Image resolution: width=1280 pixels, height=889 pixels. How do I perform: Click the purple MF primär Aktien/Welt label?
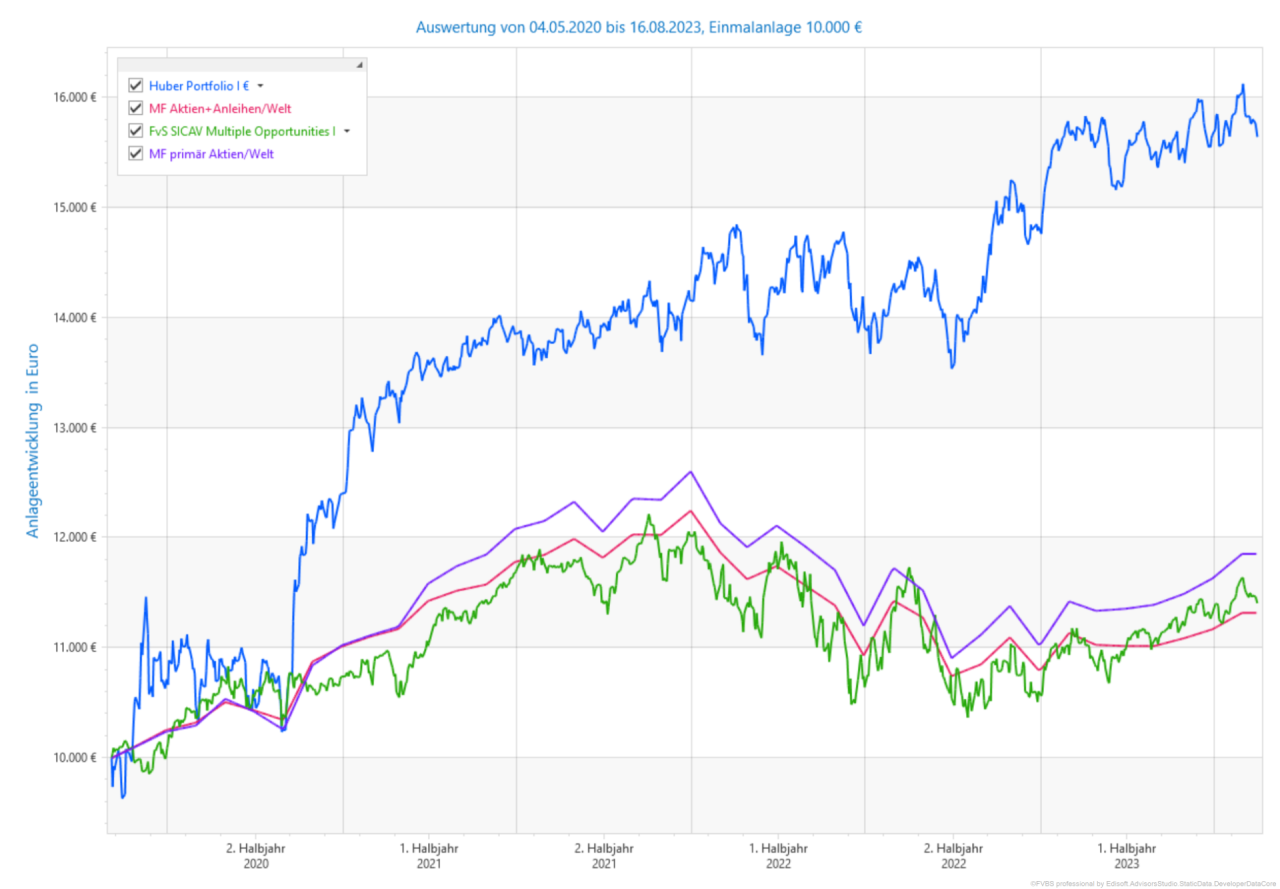[210, 153]
